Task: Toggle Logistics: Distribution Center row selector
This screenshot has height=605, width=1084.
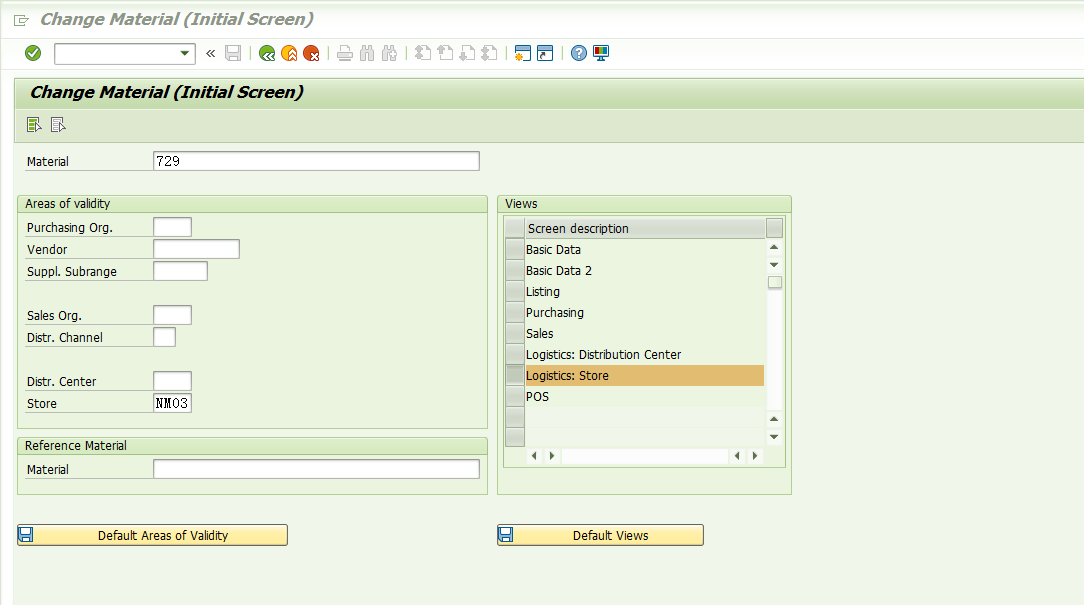Action: pyautogui.click(x=515, y=355)
